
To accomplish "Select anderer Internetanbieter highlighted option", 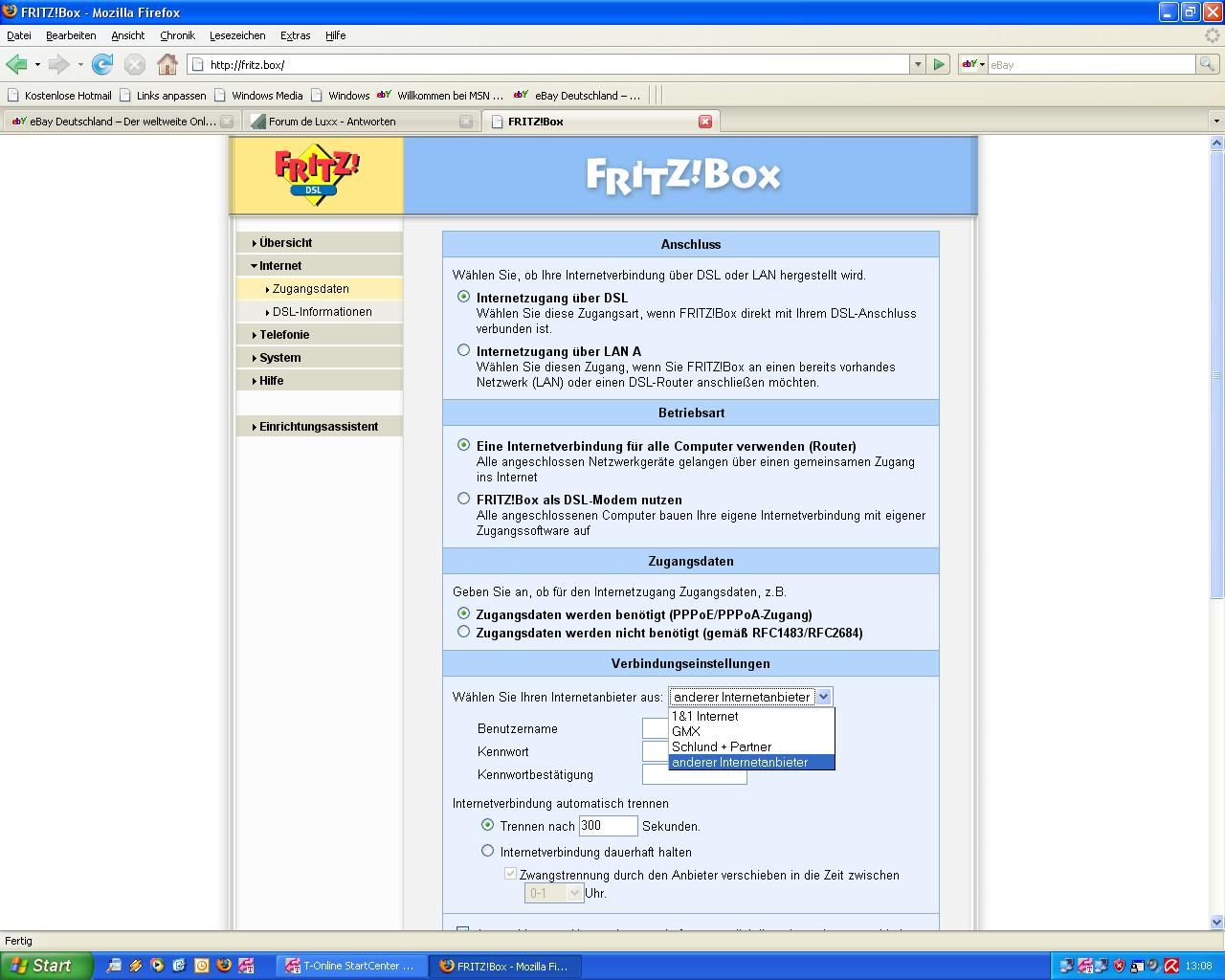I will pyautogui.click(x=751, y=762).
